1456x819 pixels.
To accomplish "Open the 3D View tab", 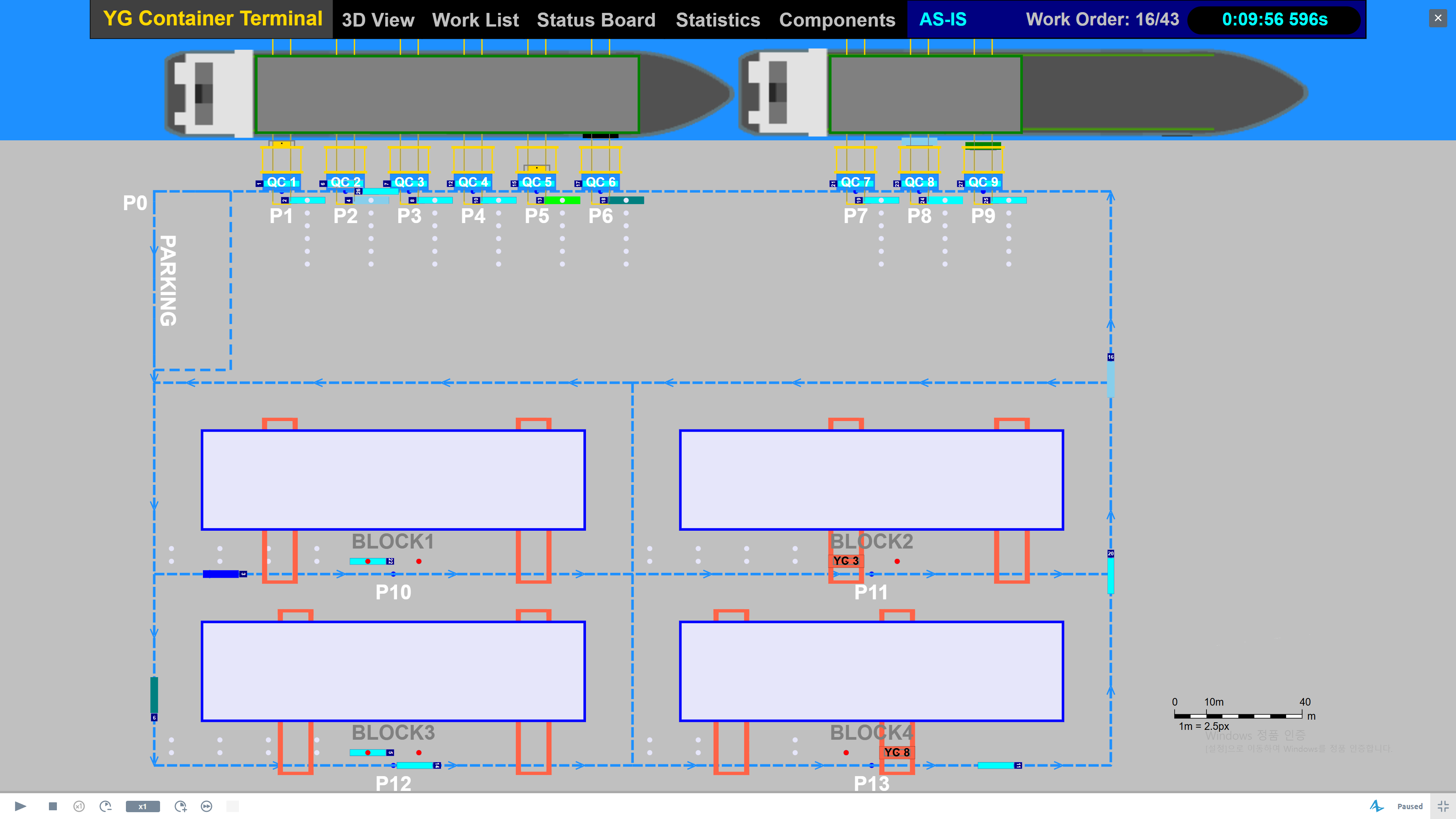I will point(378,20).
